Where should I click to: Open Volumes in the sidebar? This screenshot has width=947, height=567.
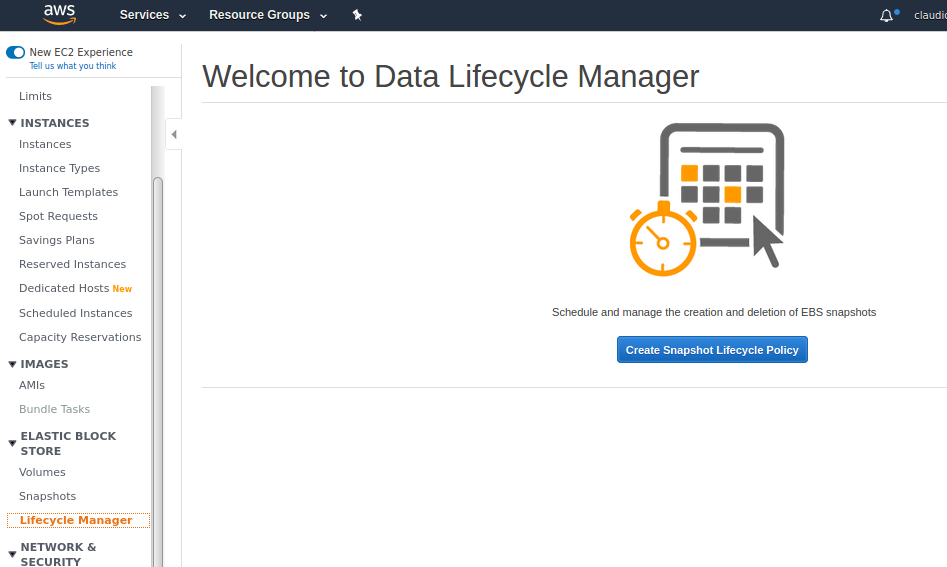[x=42, y=472]
